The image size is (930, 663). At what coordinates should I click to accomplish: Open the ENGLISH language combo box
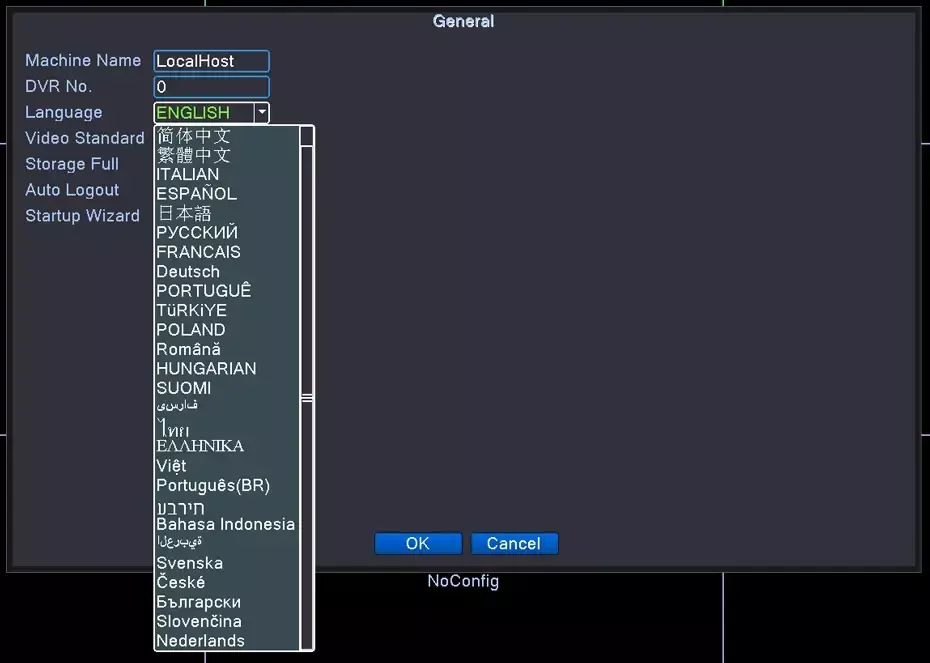tap(203, 113)
